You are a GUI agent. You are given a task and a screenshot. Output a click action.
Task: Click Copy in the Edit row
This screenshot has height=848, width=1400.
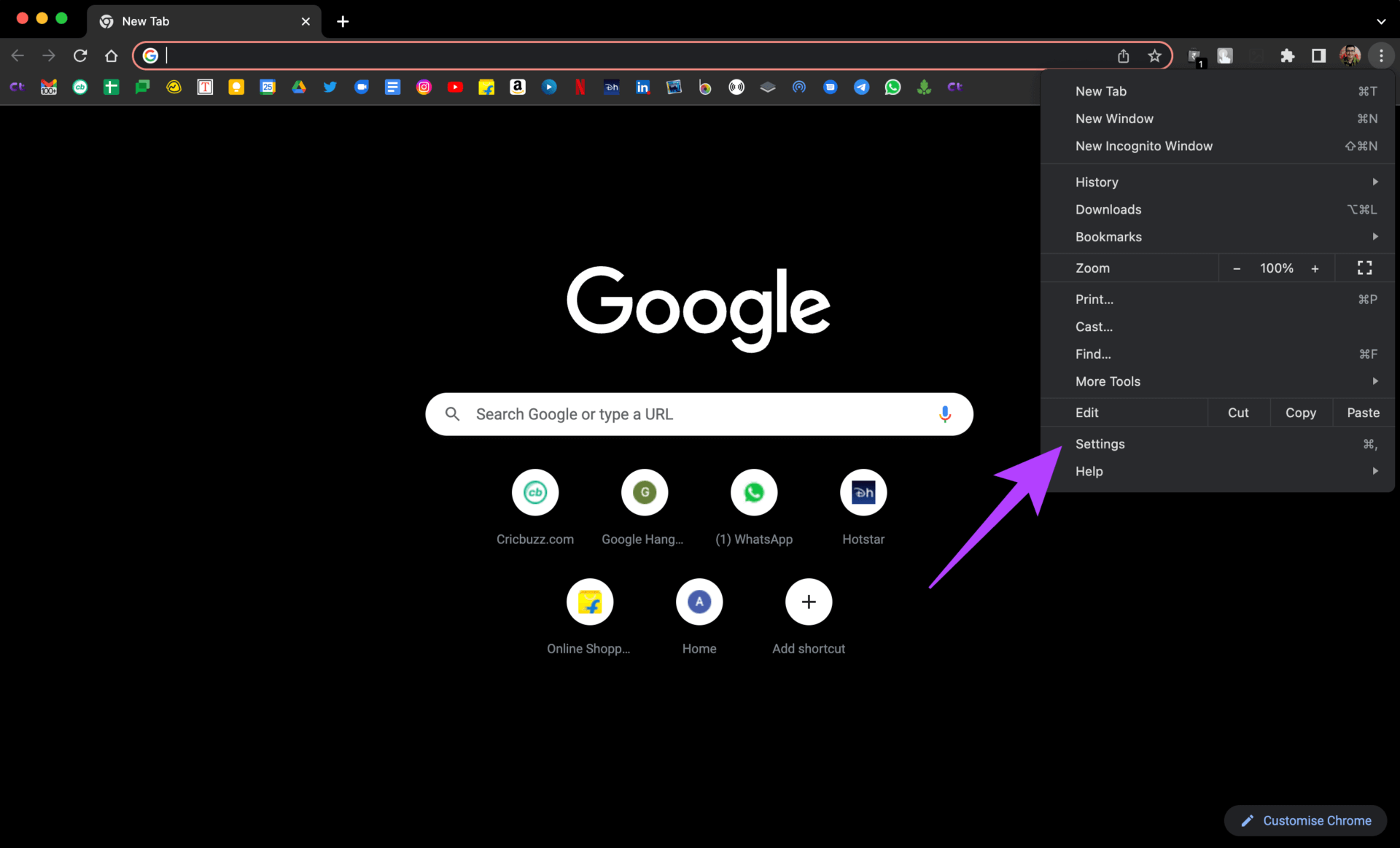[1301, 413]
